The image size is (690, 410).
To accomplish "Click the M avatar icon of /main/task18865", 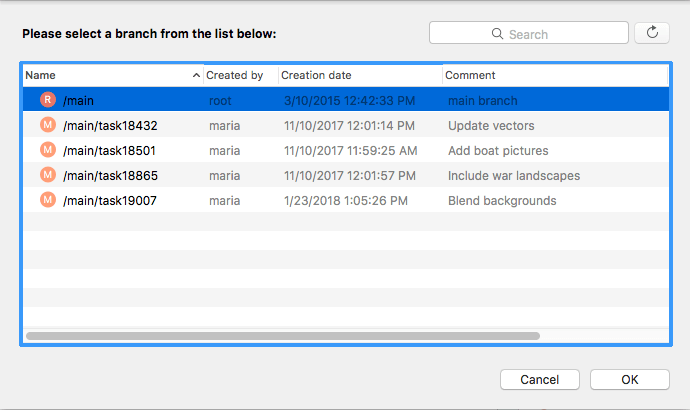I will tap(48, 175).
